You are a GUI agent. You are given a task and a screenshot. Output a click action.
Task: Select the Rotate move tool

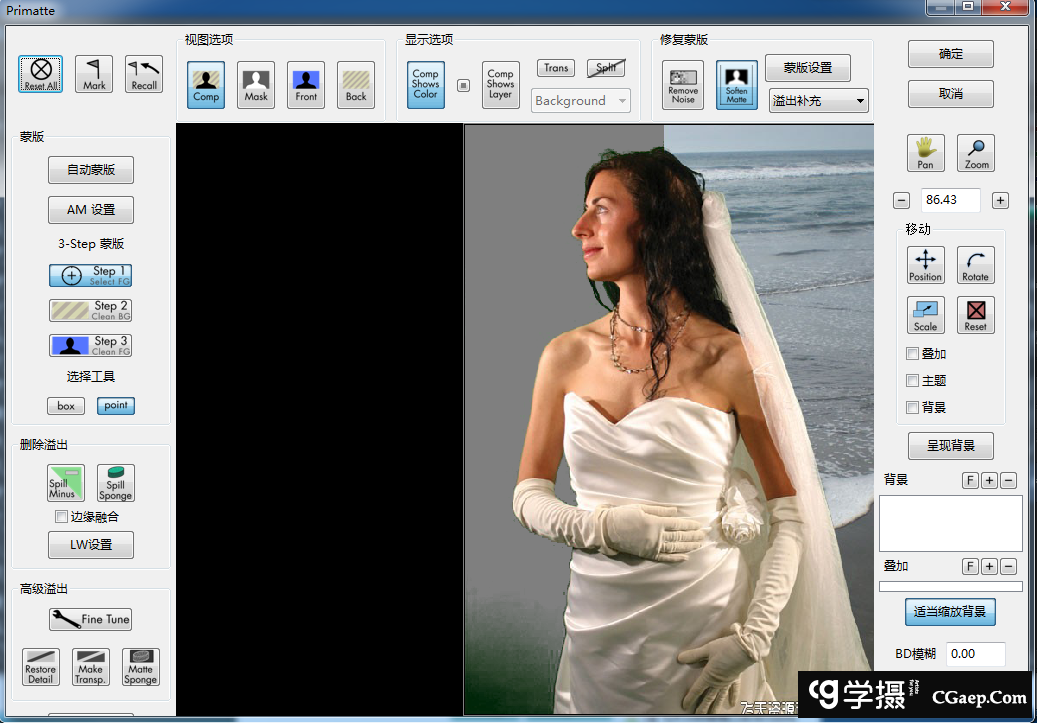(975, 265)
